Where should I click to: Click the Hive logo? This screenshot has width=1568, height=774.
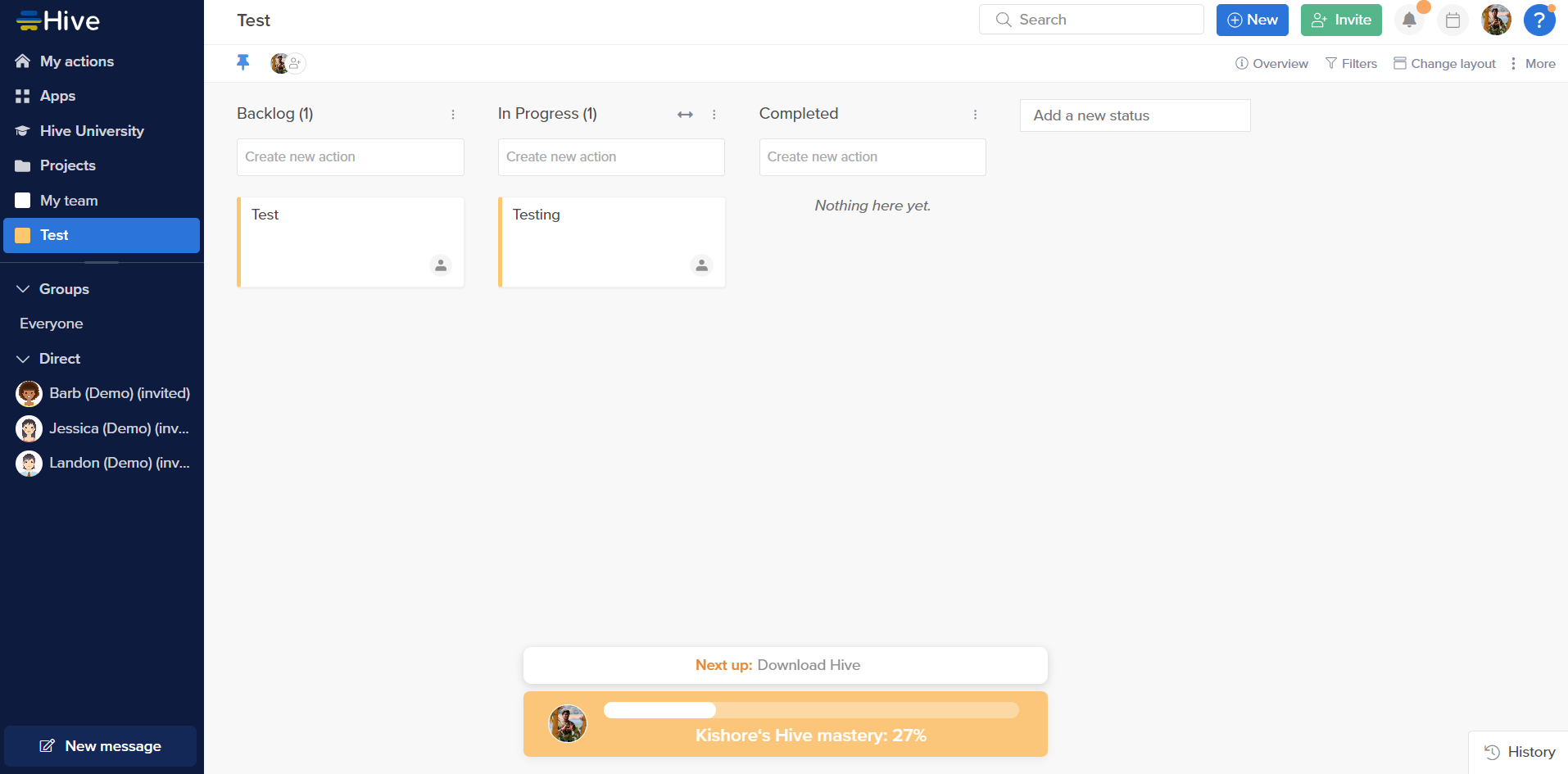tap(57, 20)
